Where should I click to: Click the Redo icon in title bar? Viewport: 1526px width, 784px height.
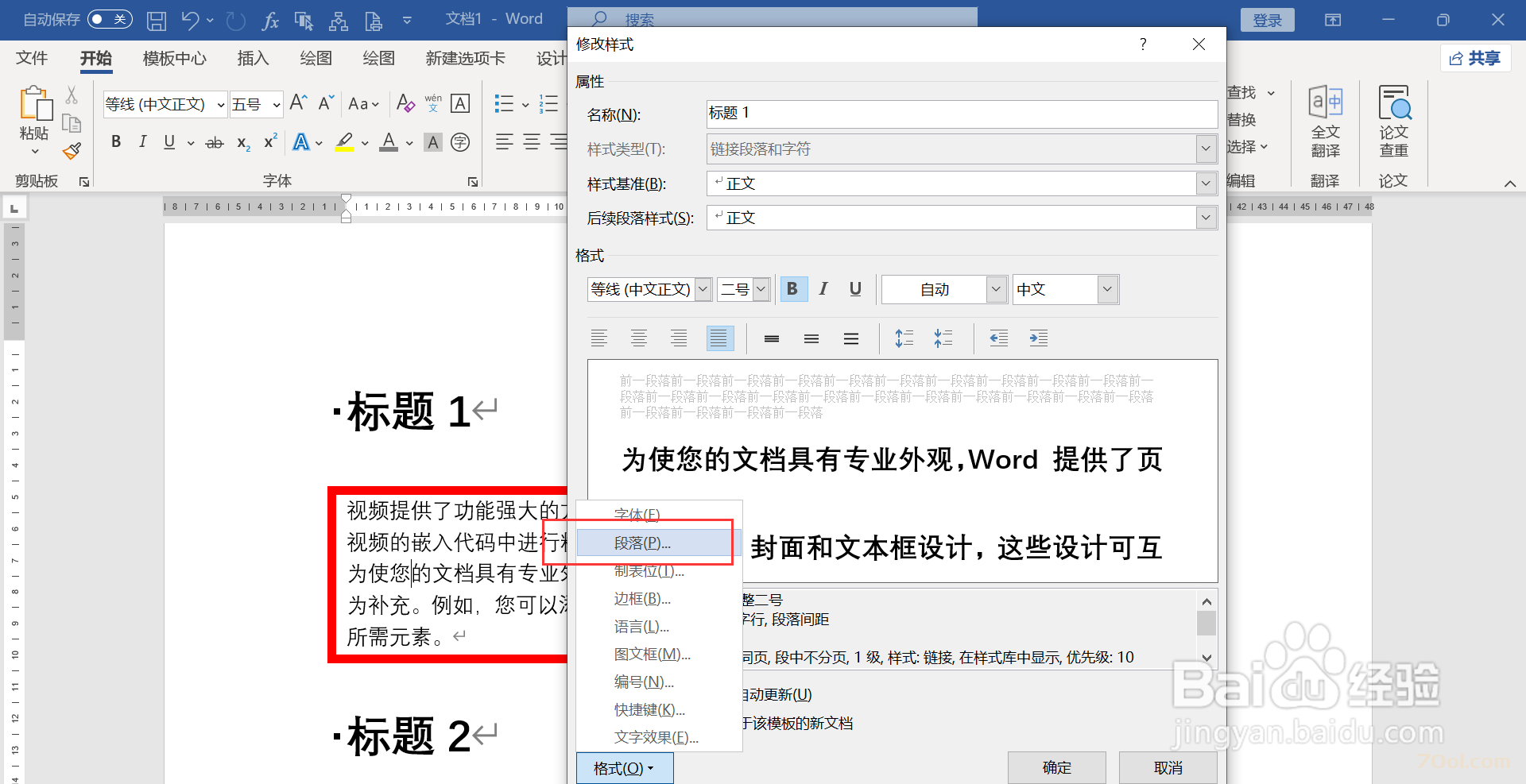(x=236, y=20)
